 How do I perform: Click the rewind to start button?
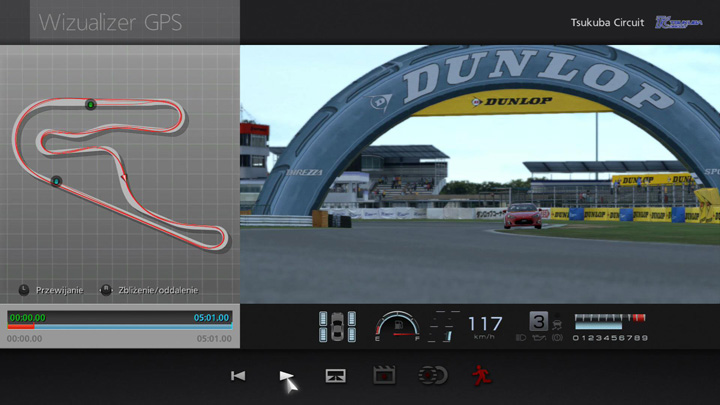pyautogui.click(x=238, y=376)
